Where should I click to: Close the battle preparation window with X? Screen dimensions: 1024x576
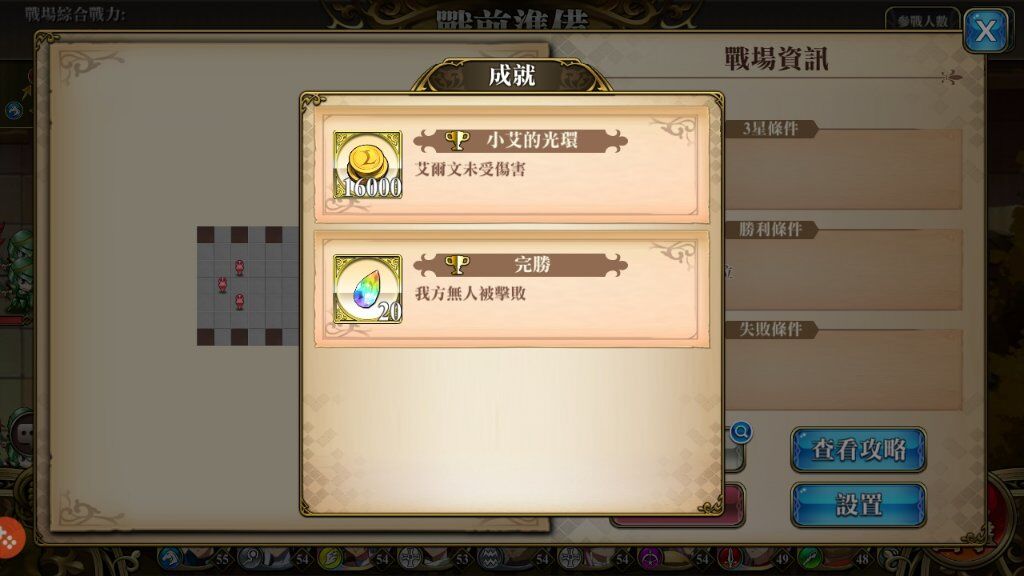point(985,31)
